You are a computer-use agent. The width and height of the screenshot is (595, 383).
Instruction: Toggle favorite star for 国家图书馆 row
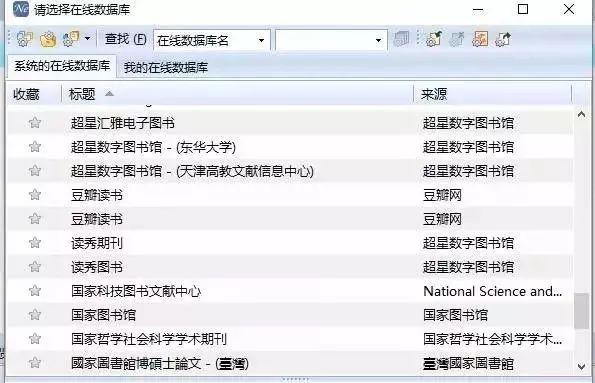pos(35,315)
